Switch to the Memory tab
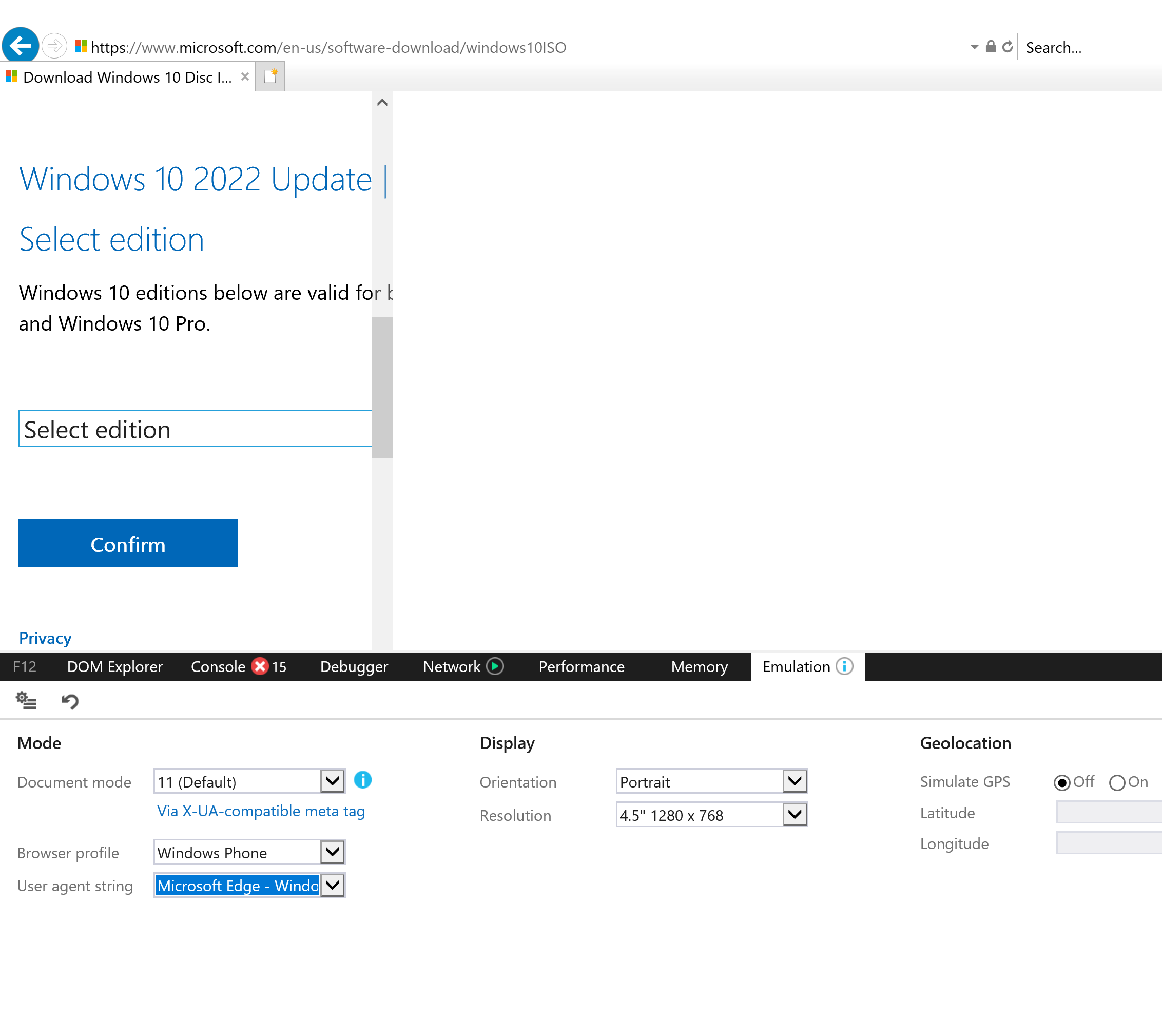 click(700, 666)
